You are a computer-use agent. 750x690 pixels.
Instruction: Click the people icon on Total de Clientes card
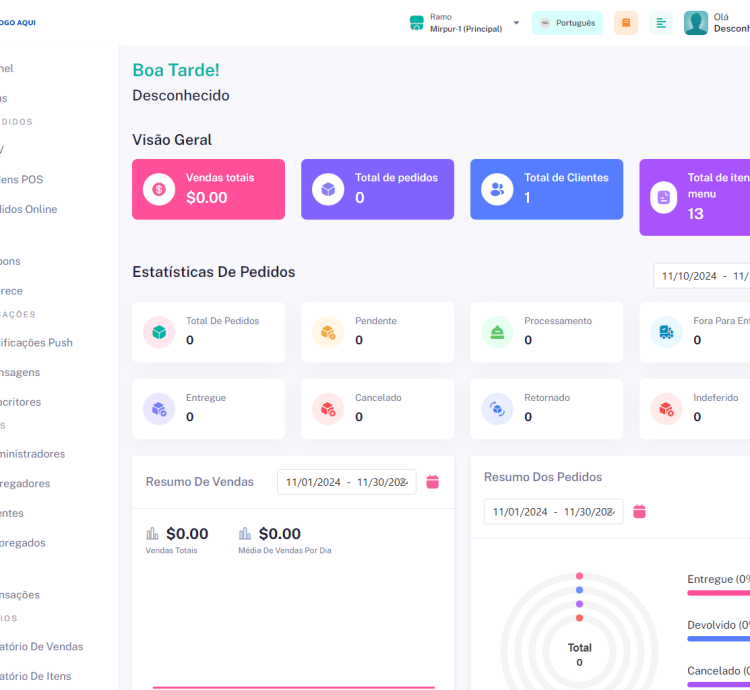(x=497, y=189)
